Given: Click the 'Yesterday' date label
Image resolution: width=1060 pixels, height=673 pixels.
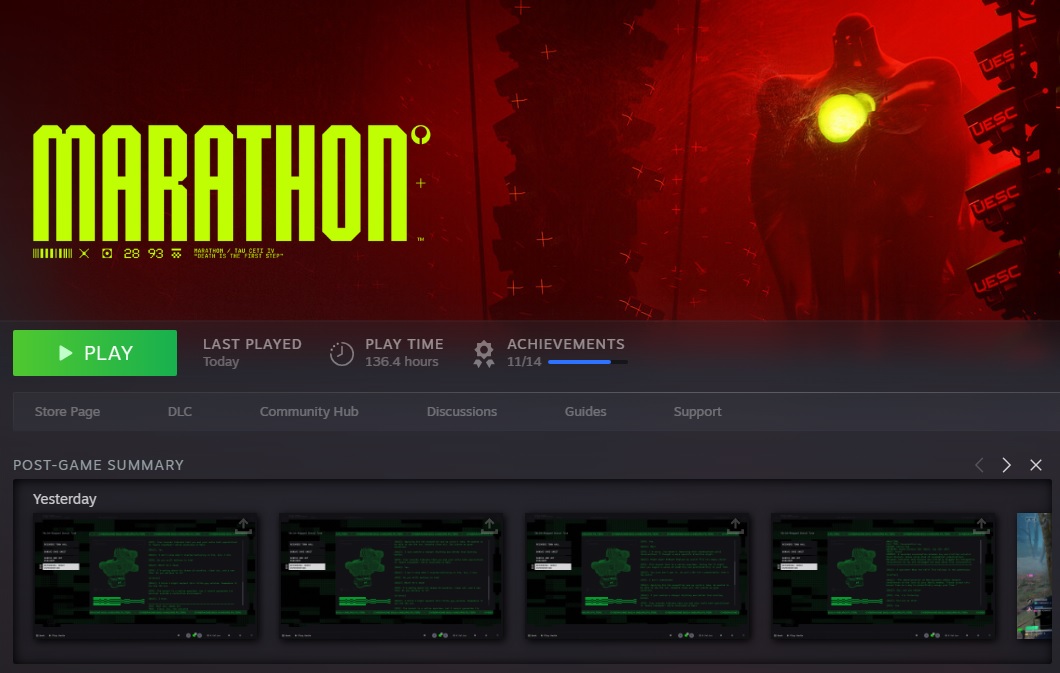Looking at the screenshot, I should click(65, 499).
